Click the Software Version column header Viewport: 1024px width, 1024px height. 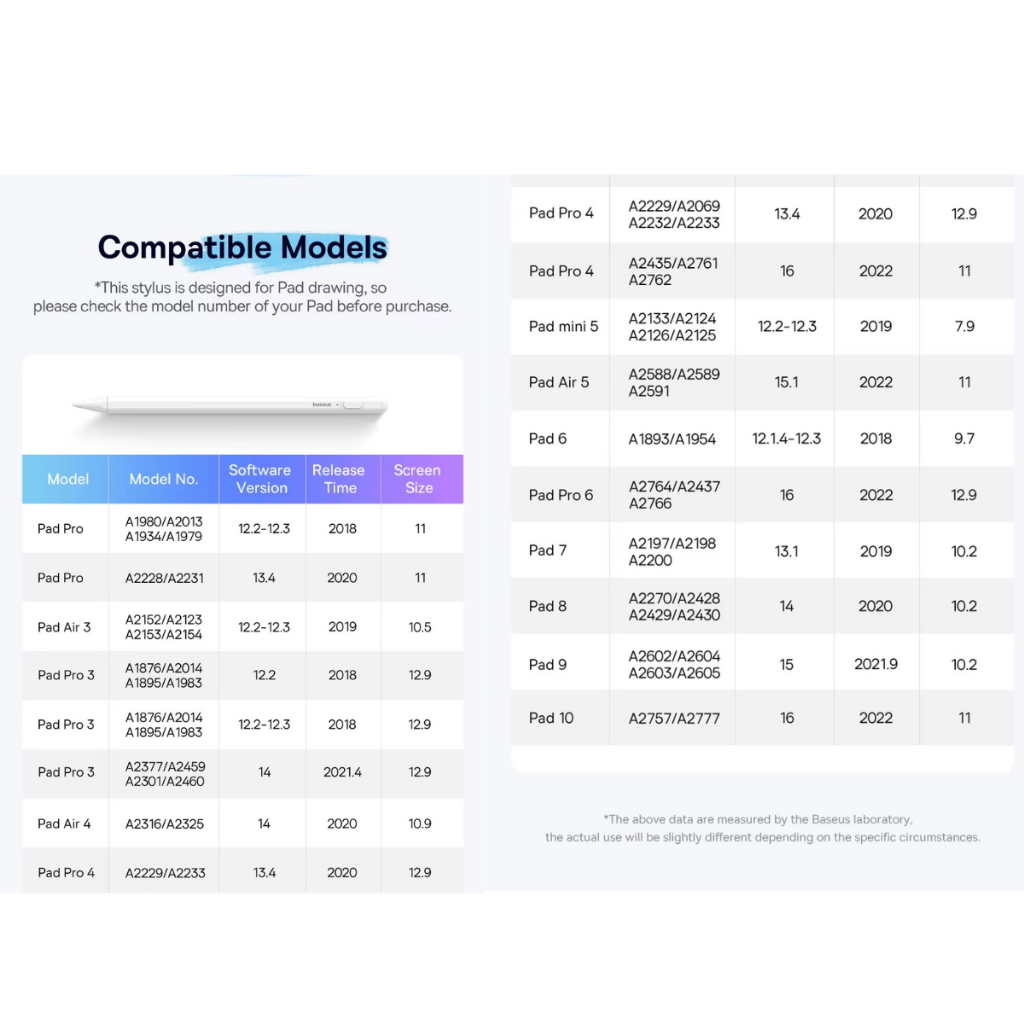tap(260, 479)
